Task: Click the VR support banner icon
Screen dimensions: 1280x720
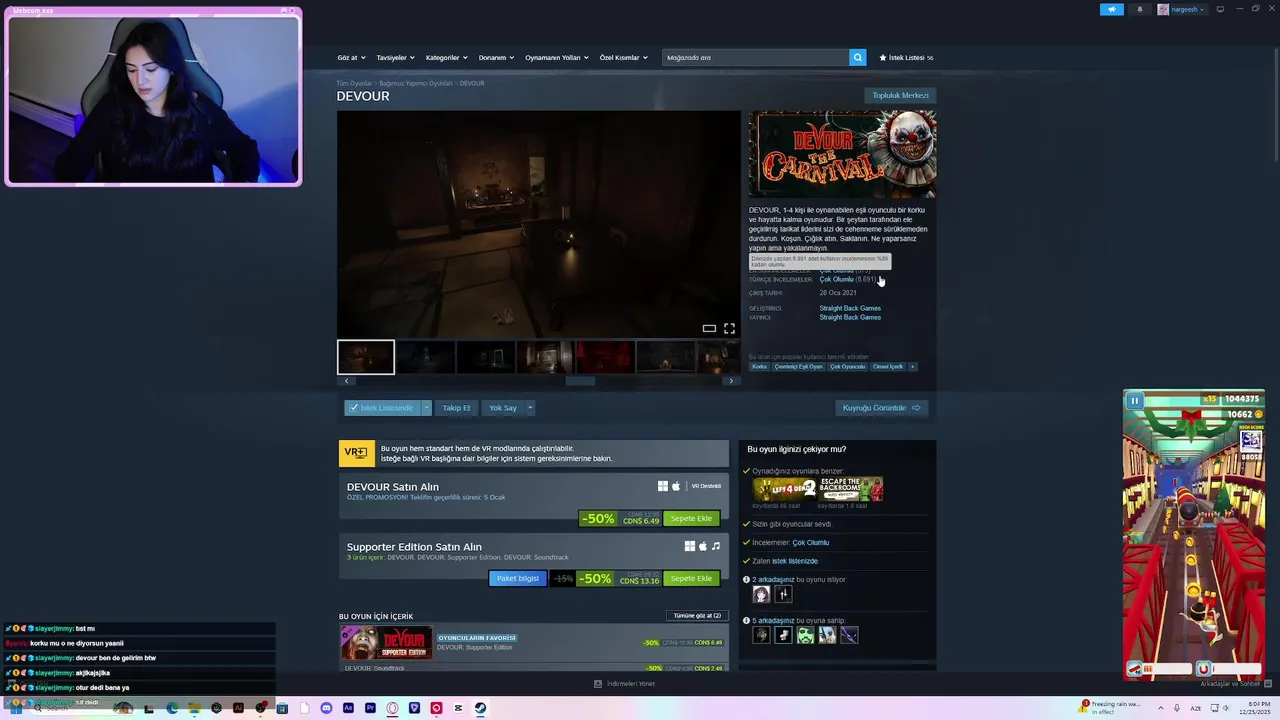Action: tap(356, 453)
